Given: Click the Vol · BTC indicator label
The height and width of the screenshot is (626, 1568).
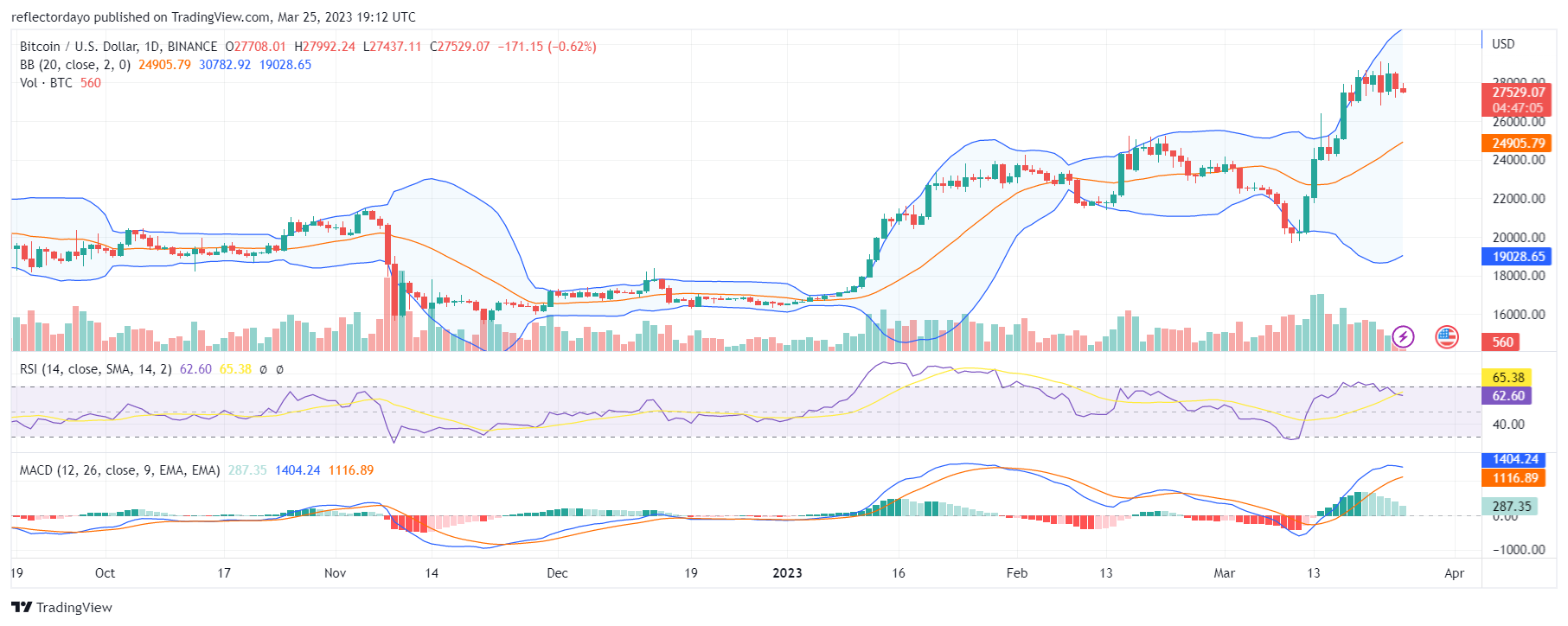Looking at the screenshot, I should click(46, 83).
